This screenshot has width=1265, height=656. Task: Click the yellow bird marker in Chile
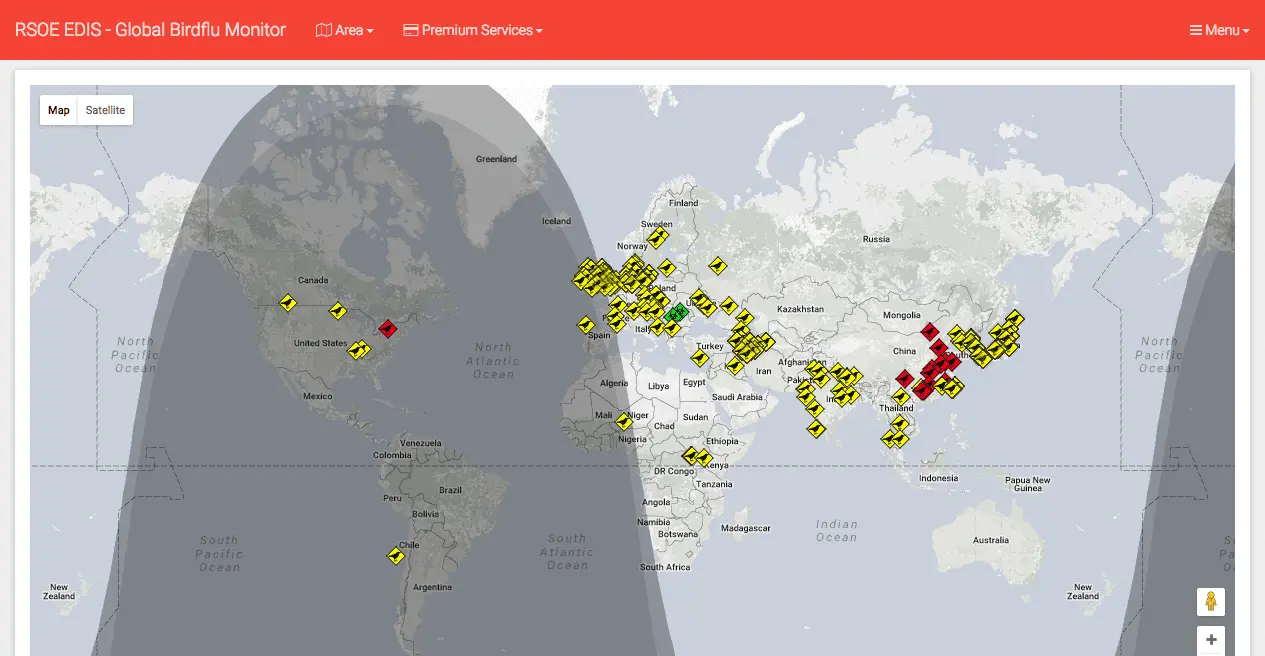pyautogui.click(x=396, y=555)
